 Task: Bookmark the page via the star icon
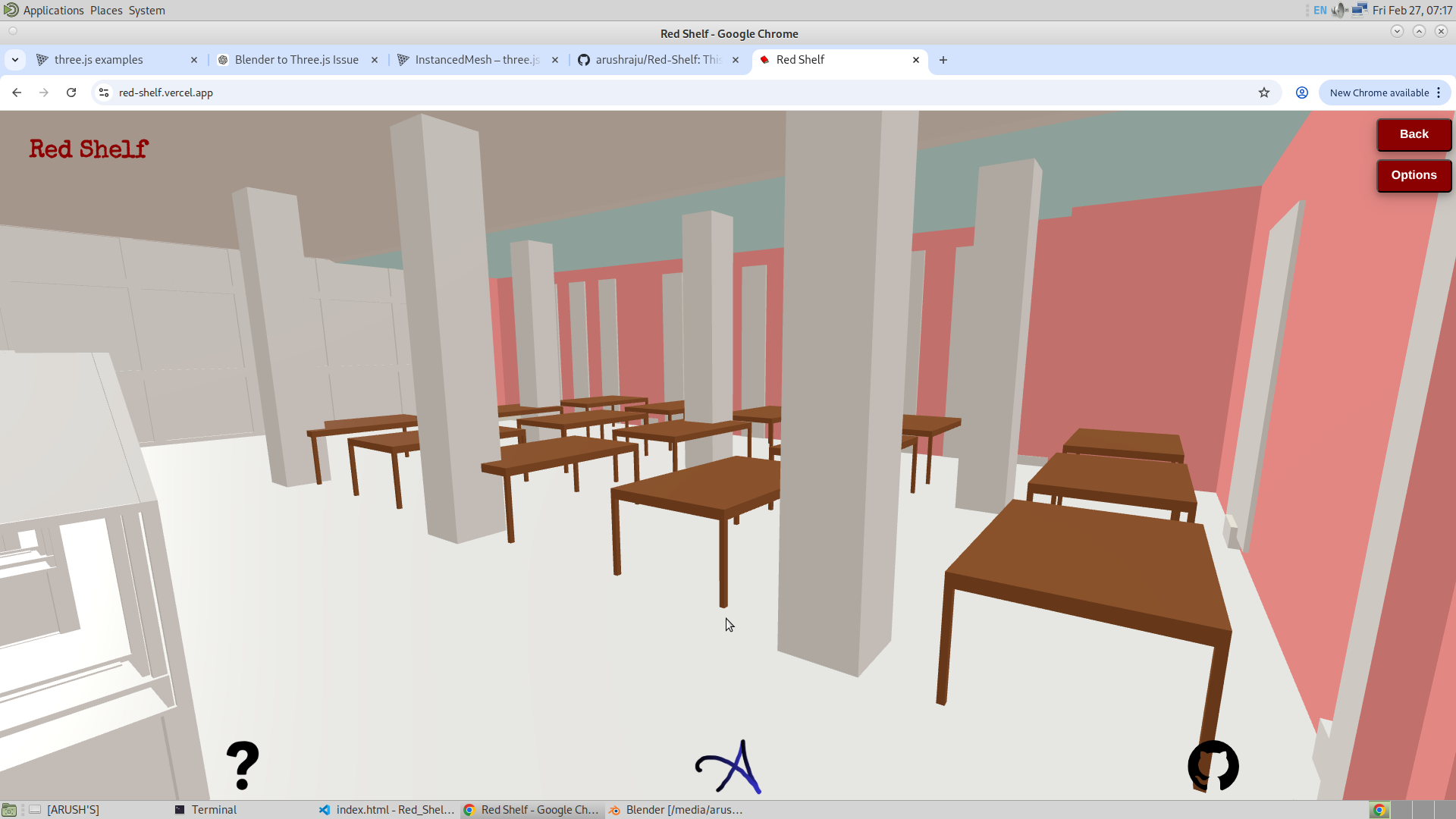pyautogui.click(x=1264, y=93)
